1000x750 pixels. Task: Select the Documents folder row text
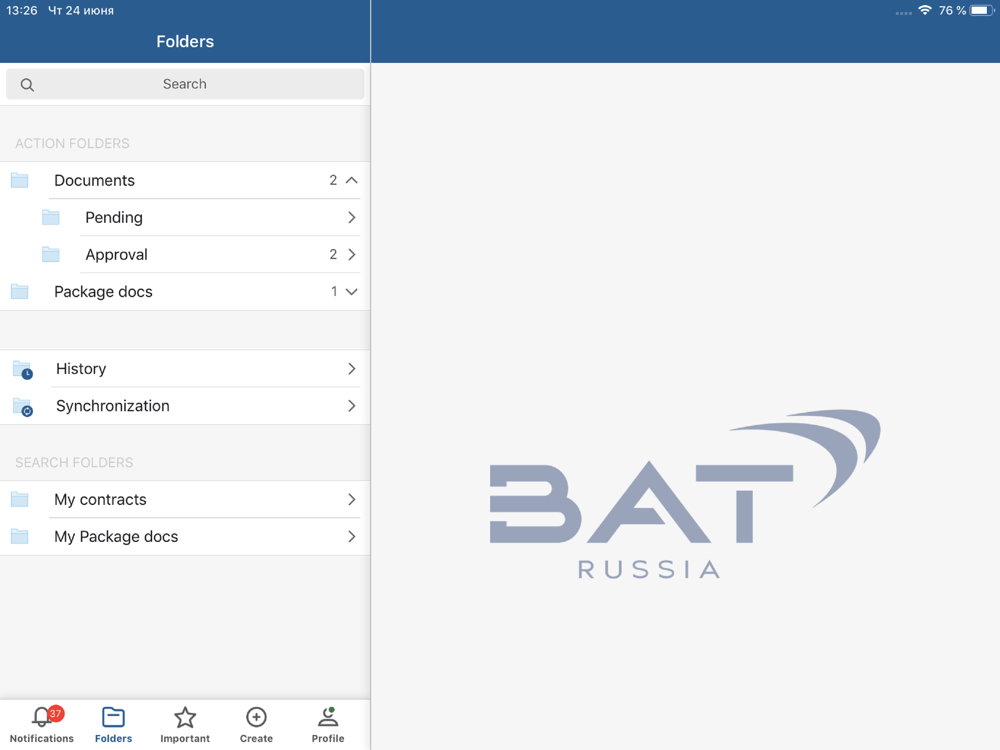point(94,180)
